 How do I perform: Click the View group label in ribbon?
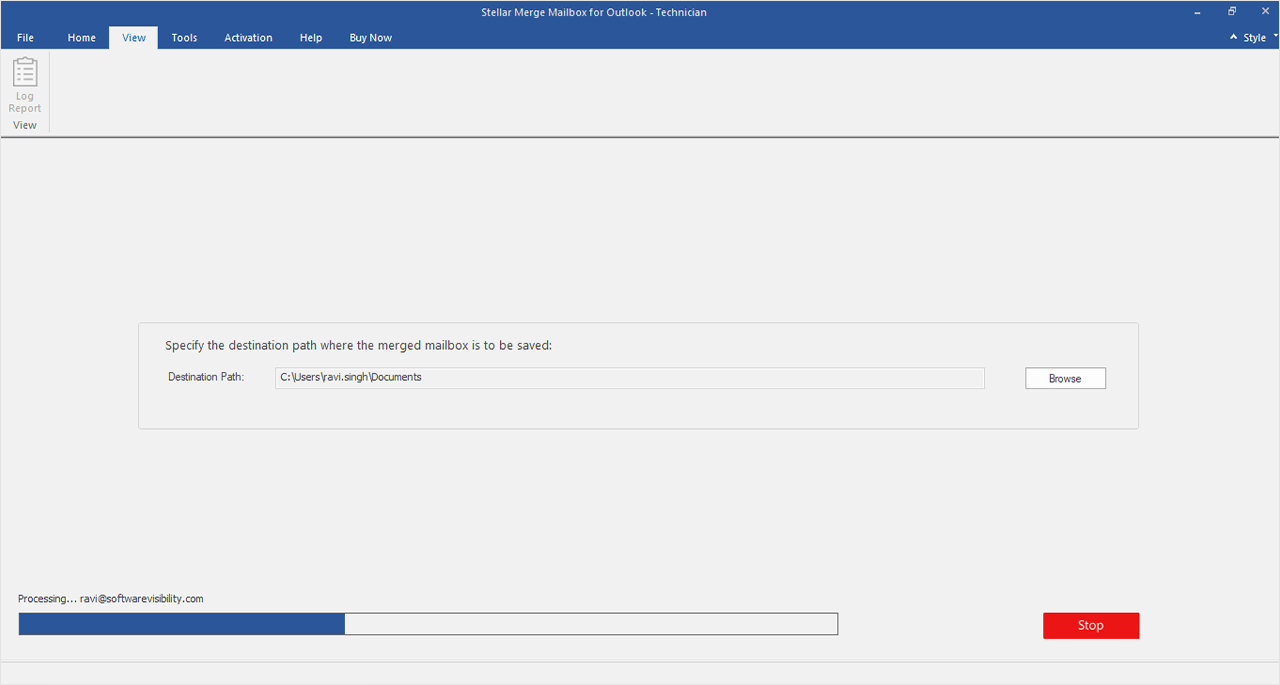coord(25,125)
